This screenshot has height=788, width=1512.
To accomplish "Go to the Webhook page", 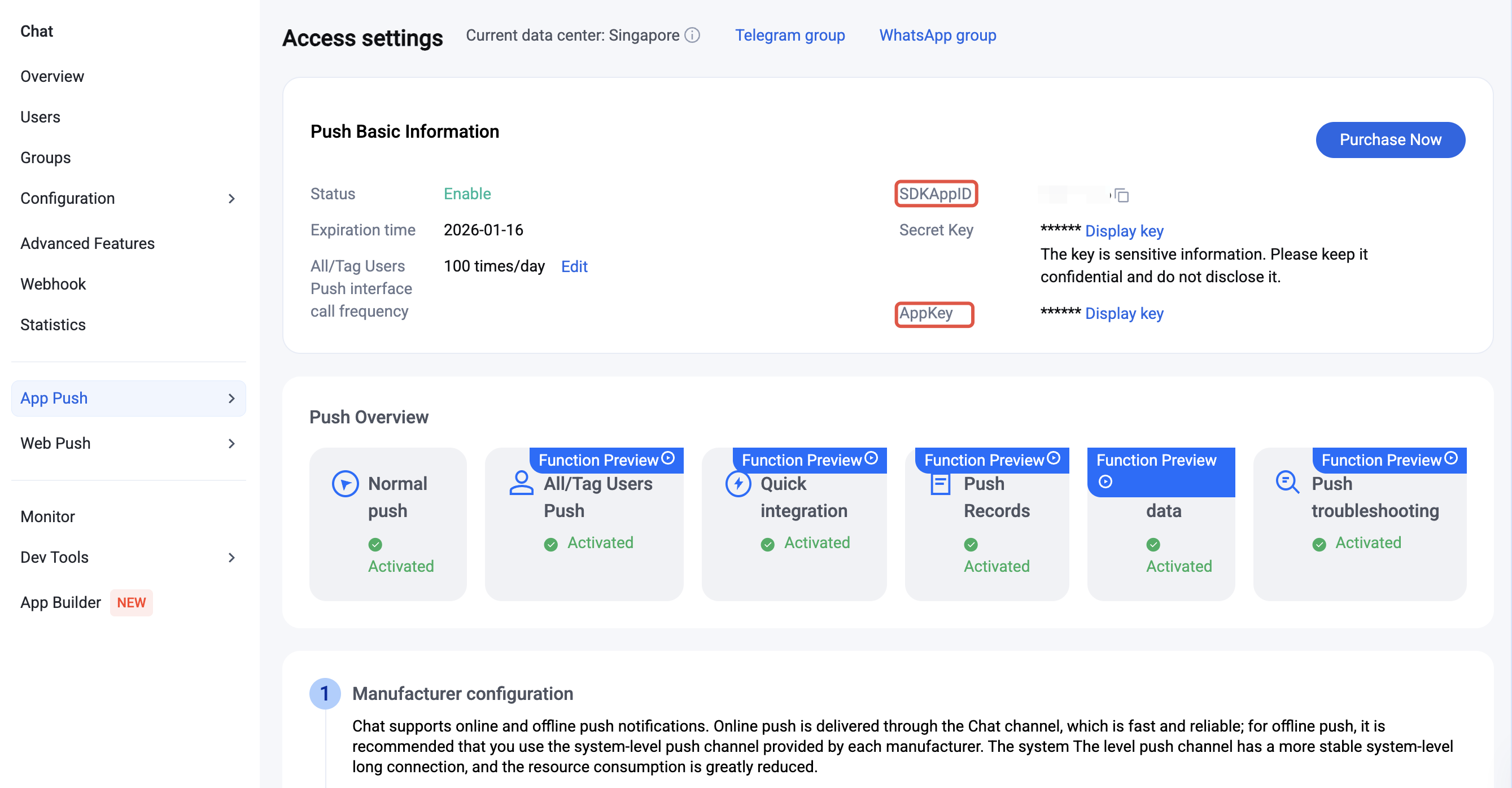I will click(x=53, y=284).
